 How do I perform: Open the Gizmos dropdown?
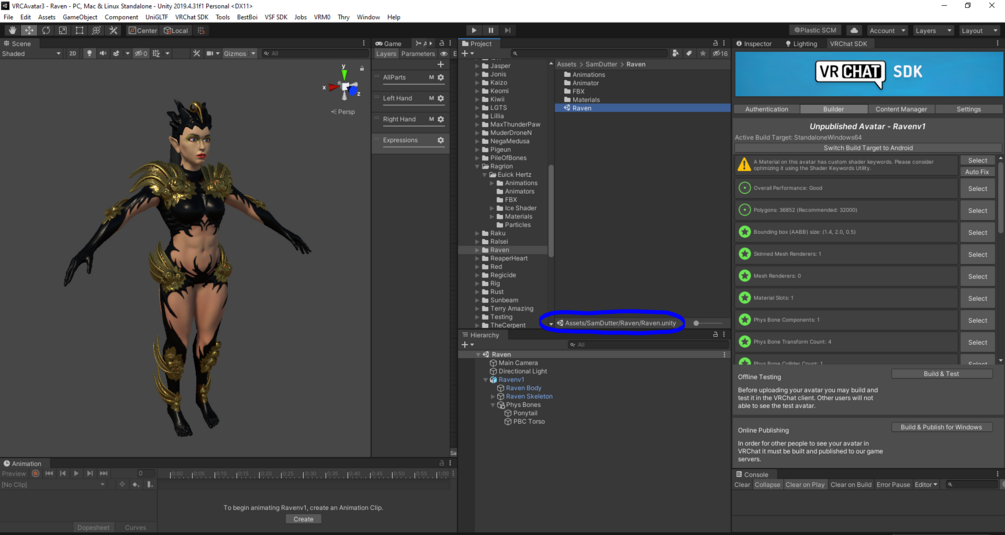pyautogui.click(x=239, y=54)
